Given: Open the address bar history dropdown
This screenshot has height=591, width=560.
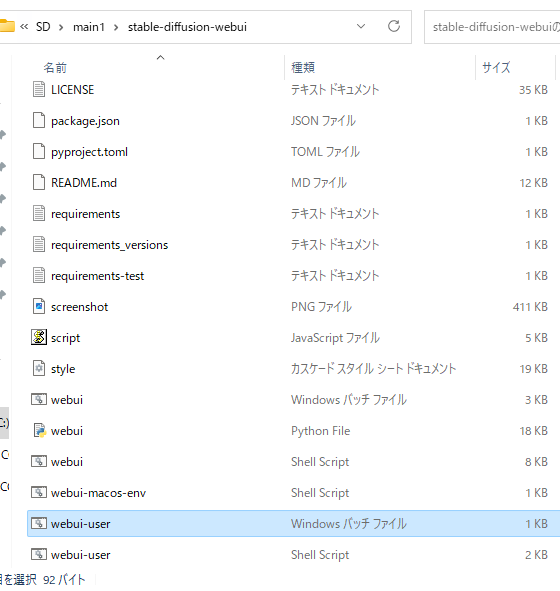Looking at the screenshot, I should click(x=361, y=26).
